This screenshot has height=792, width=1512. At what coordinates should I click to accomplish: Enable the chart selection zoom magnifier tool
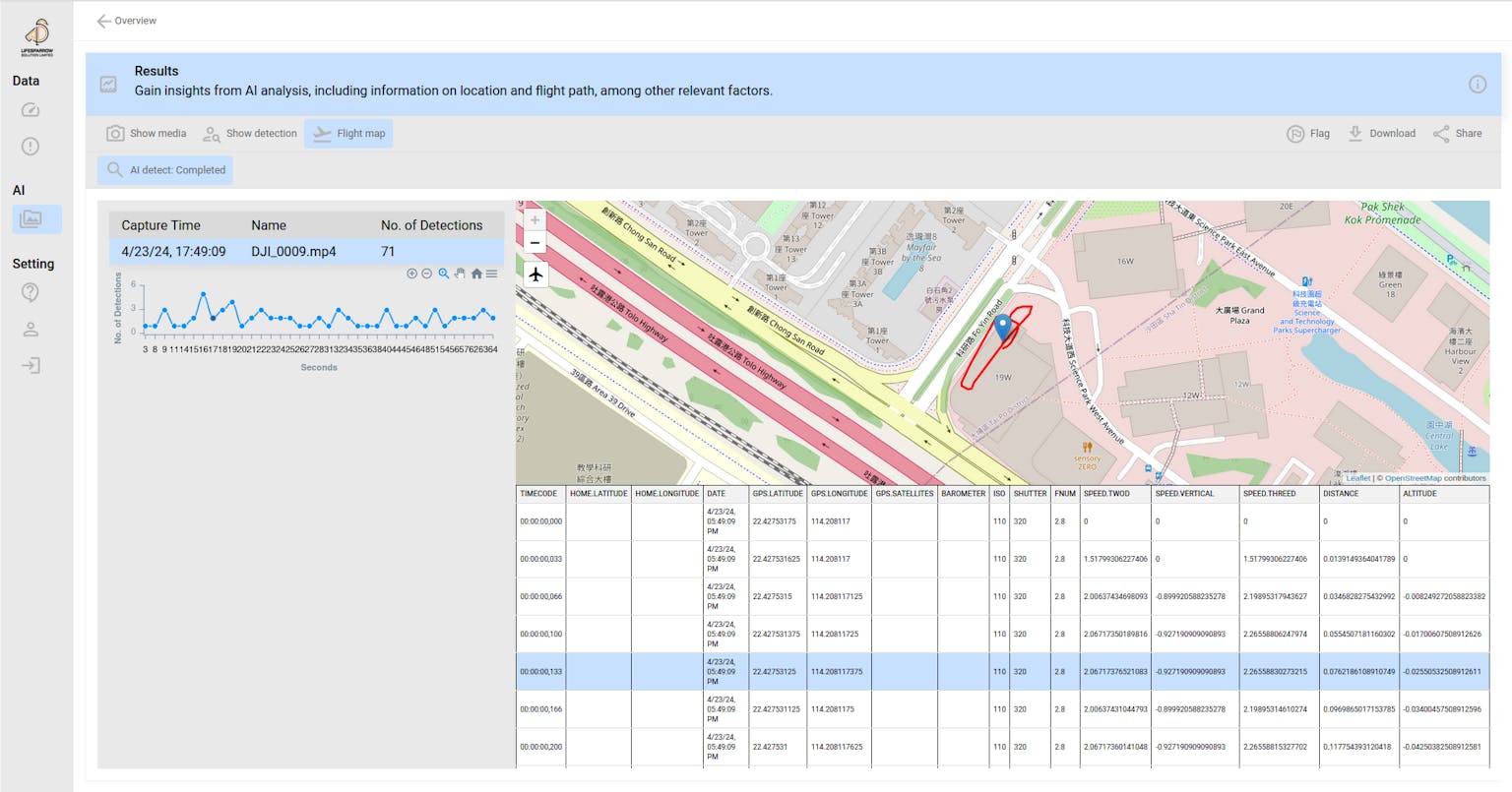[444, 274]
